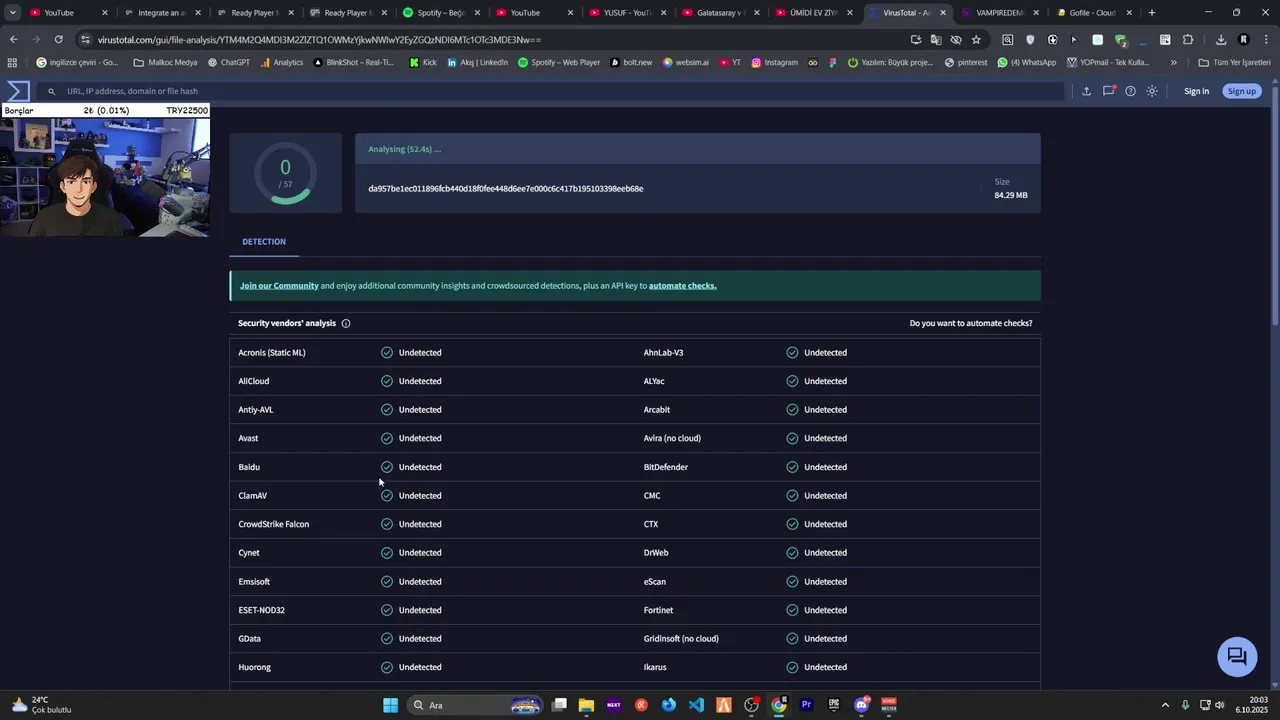Go back with the browser back arrow
Image resolution: width=1280 pixels, height=720 pixels.
pos(13,39)
